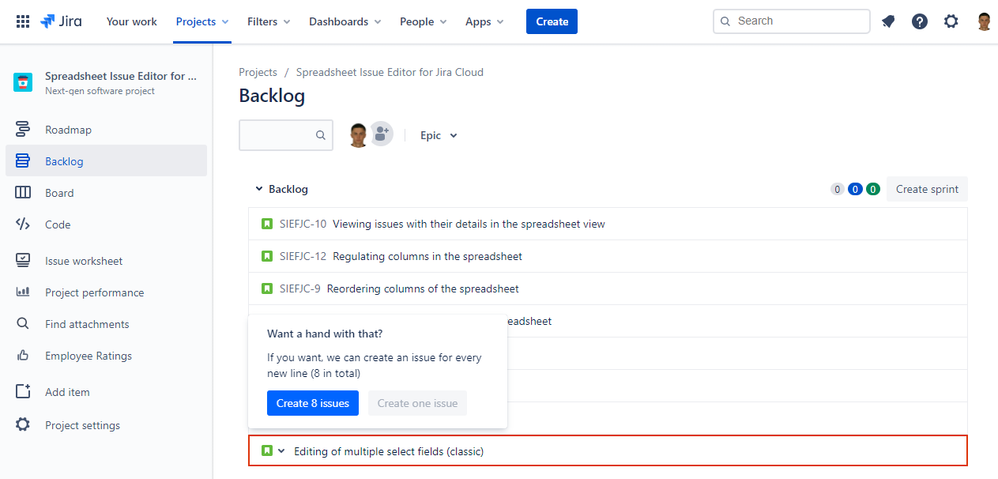Open Employee Ratings in sidebar
Viewport: 998px width, 479px height.
pyautogui.click(x=88, y=356)
